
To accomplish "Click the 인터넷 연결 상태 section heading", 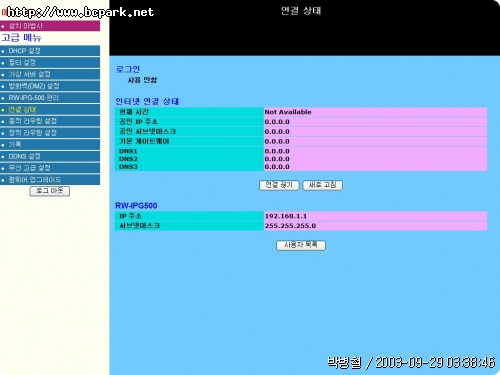I will point(147,101).
